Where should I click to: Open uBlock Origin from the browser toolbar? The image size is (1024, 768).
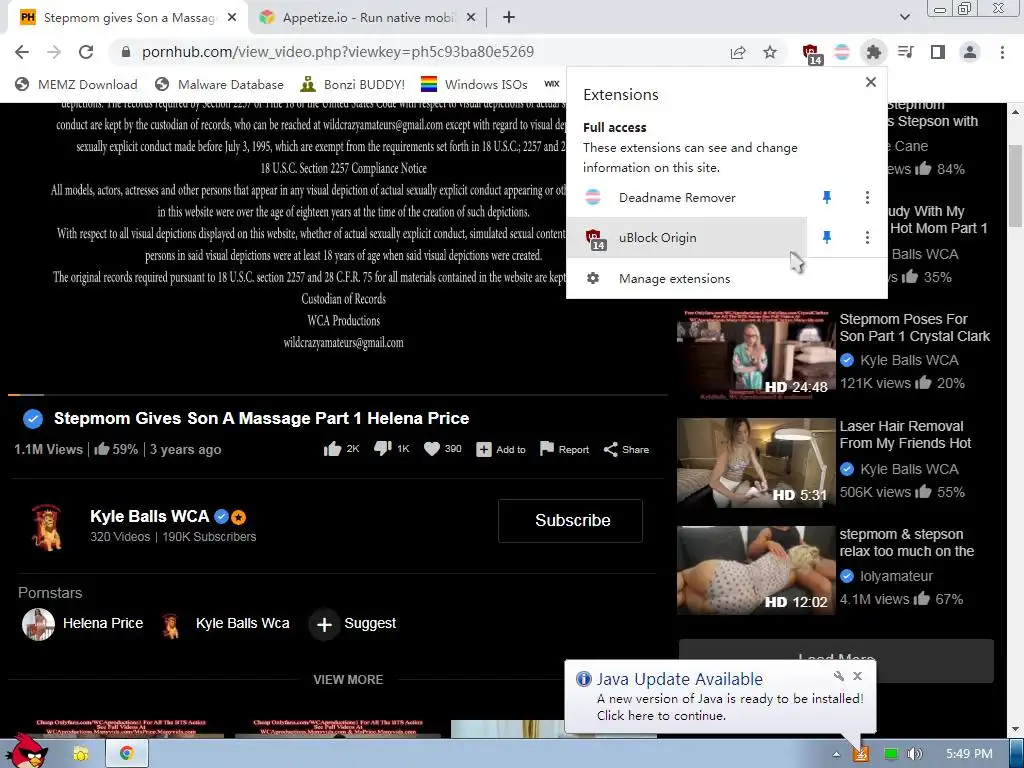click(x=811, y=54)
